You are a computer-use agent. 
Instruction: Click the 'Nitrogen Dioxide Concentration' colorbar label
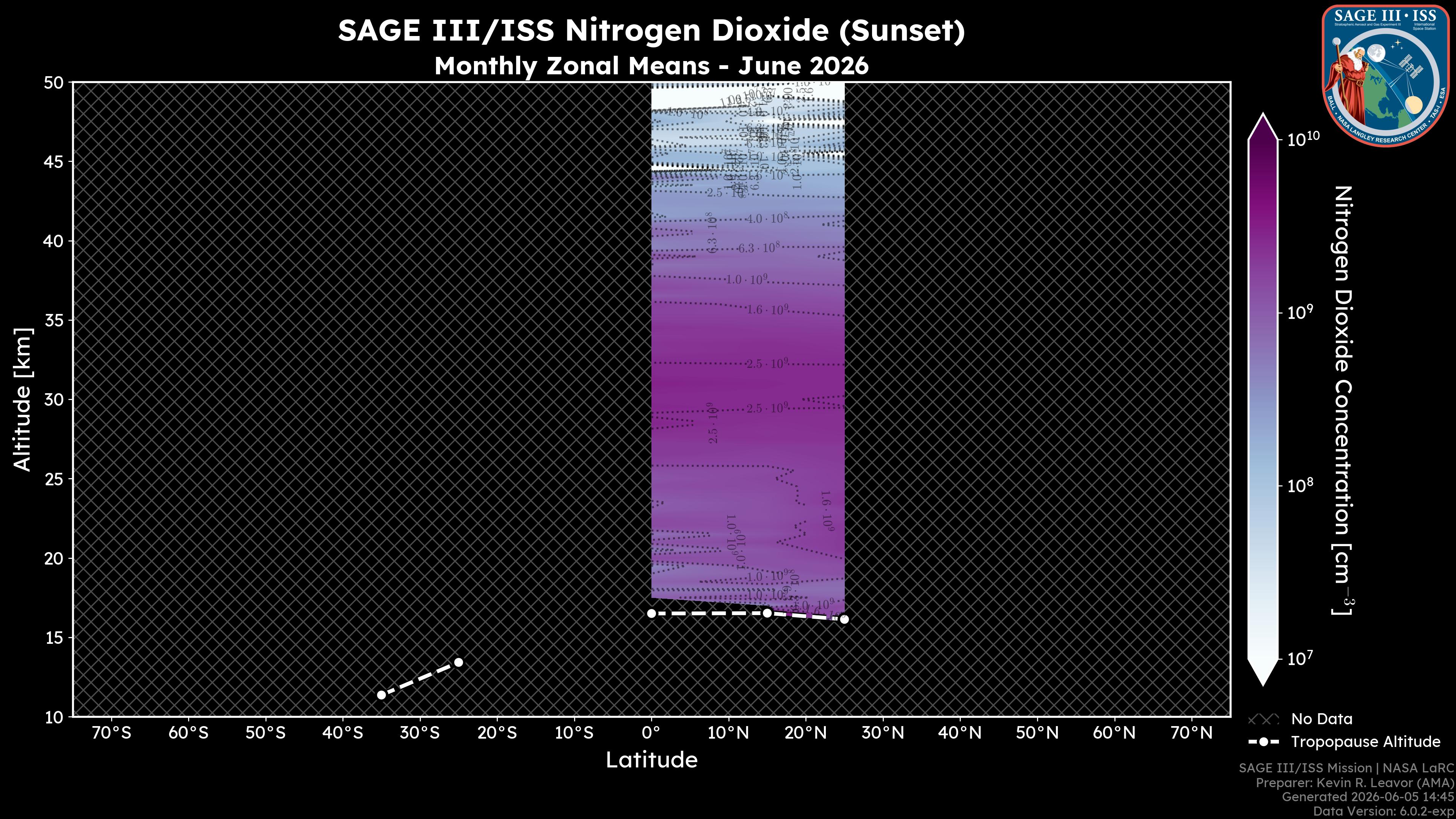(1343, 400)
